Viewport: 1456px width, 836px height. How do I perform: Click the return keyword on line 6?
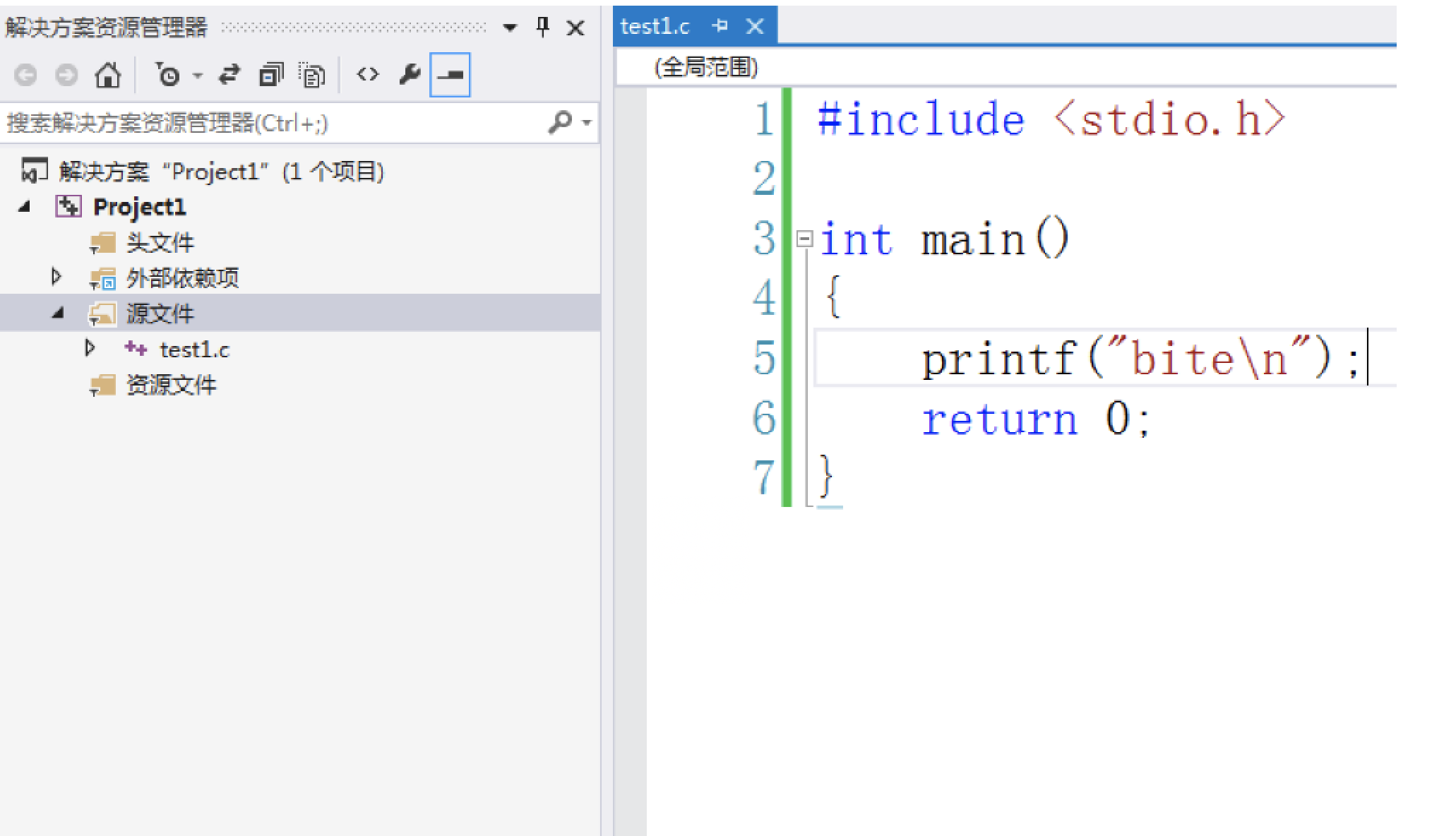point(1000,419)
